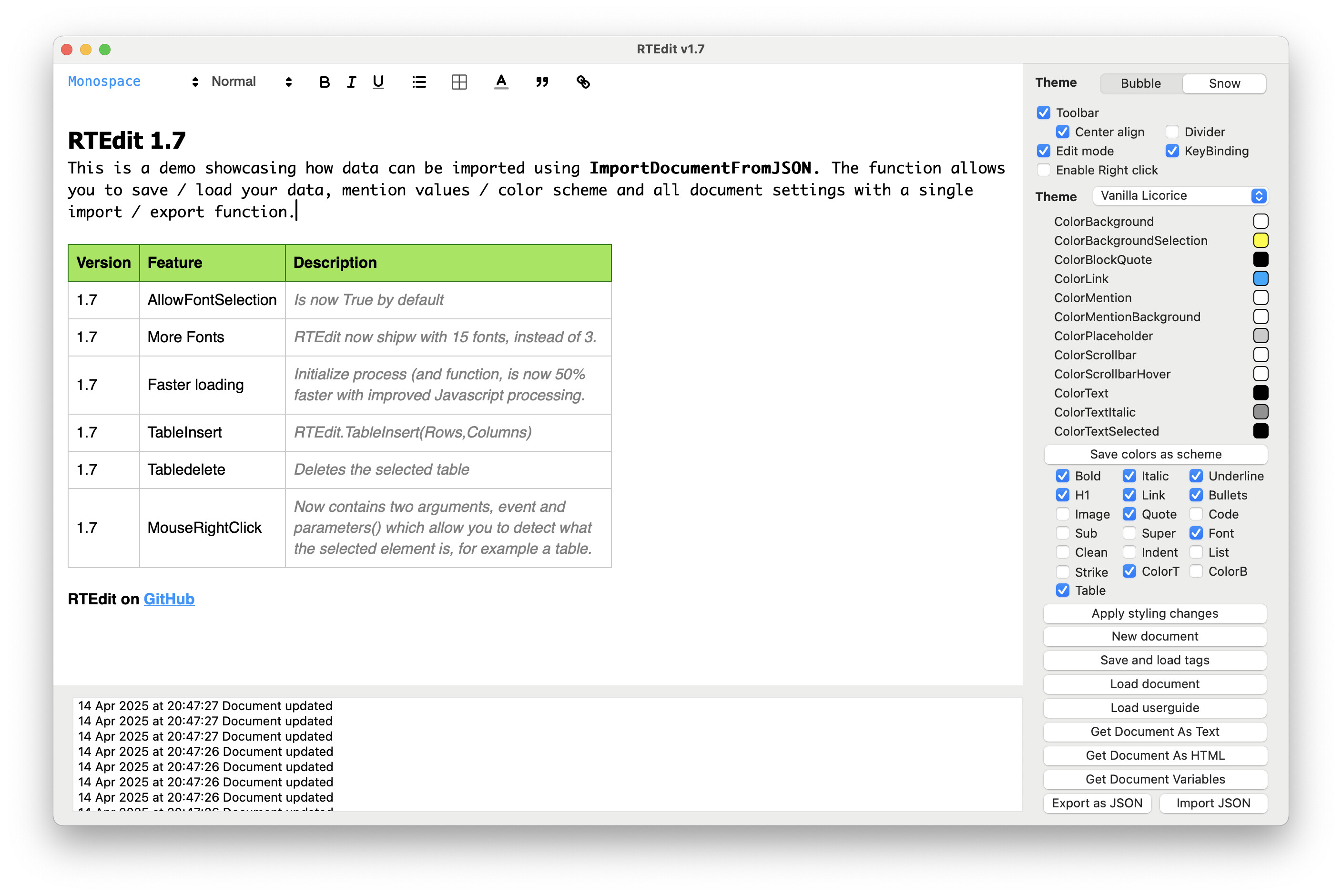Enable the Code styling checkbox

(x=1196, y=514)
